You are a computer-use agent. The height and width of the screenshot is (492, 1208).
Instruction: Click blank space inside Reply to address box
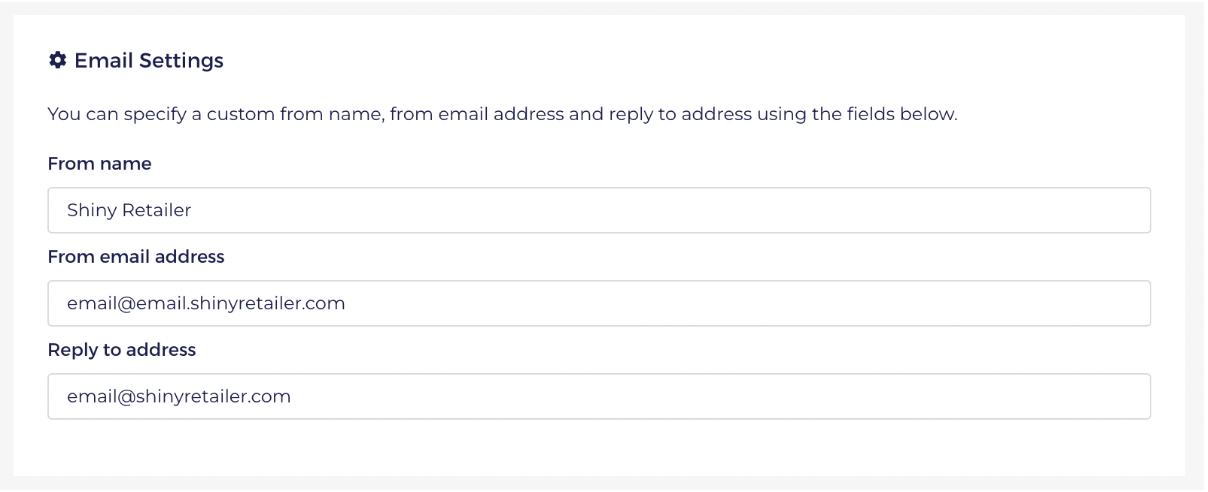pyautogui.click(x=720, y=396)
